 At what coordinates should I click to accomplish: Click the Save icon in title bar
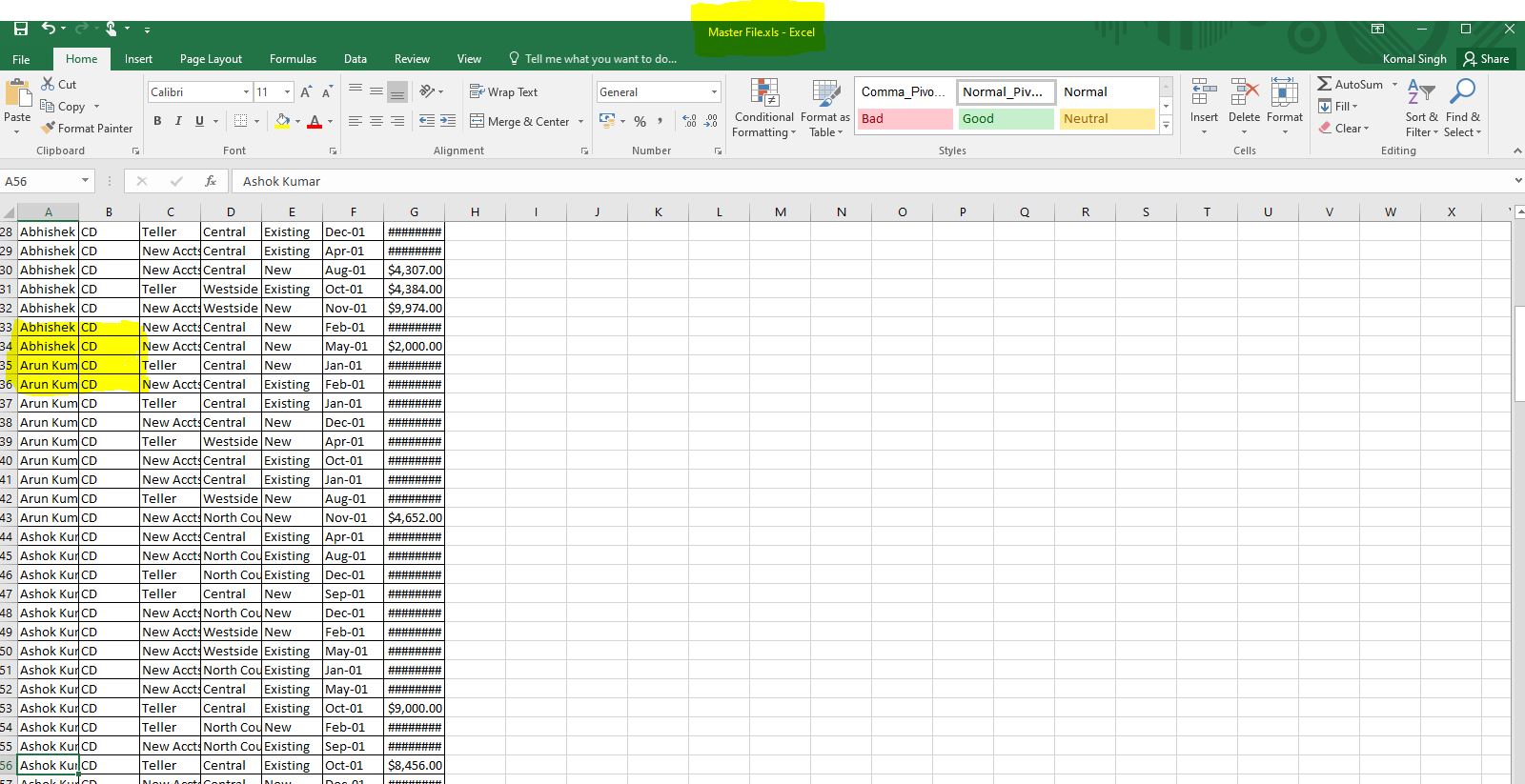(x=20, y=30)
